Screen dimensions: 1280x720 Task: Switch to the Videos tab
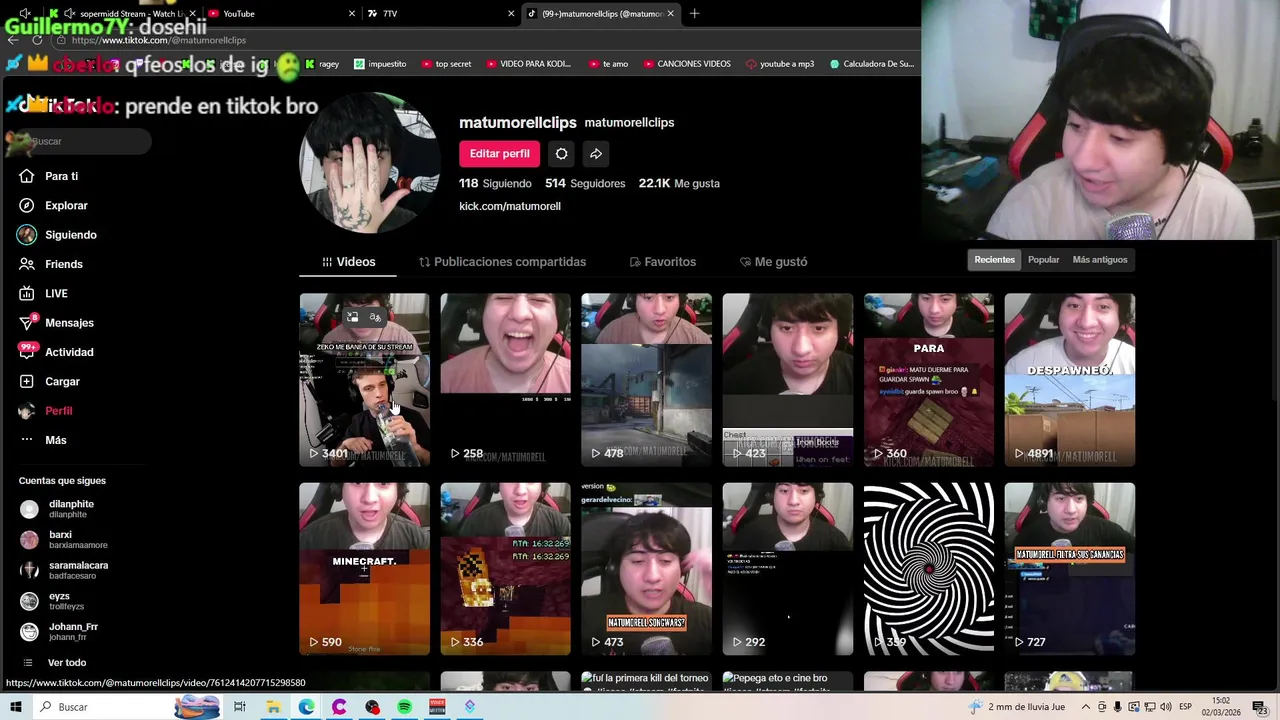(348, 262)
